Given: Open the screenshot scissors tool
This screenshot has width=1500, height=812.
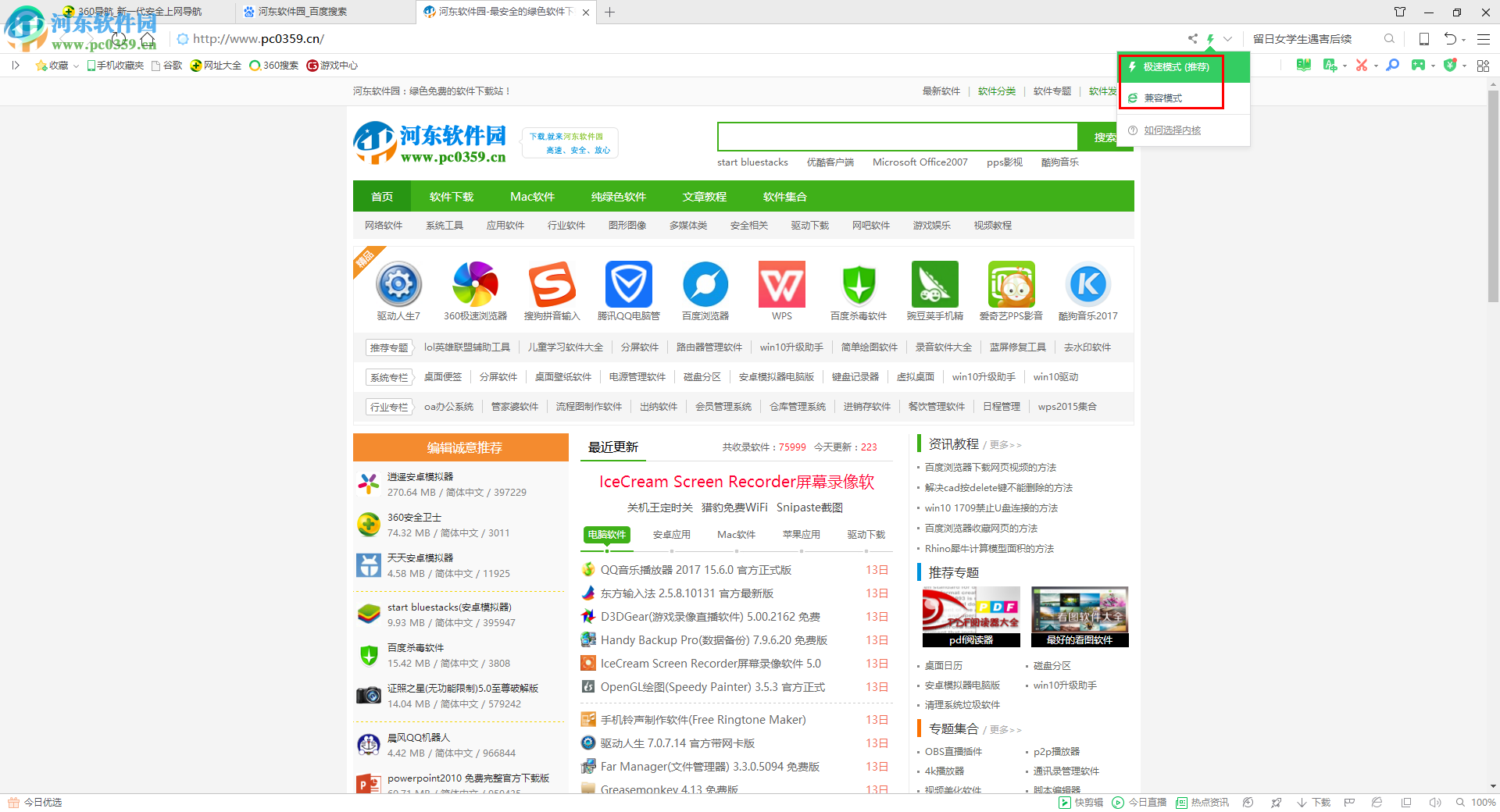Looking at the screenshot, I should click(x=1362, y=66).
